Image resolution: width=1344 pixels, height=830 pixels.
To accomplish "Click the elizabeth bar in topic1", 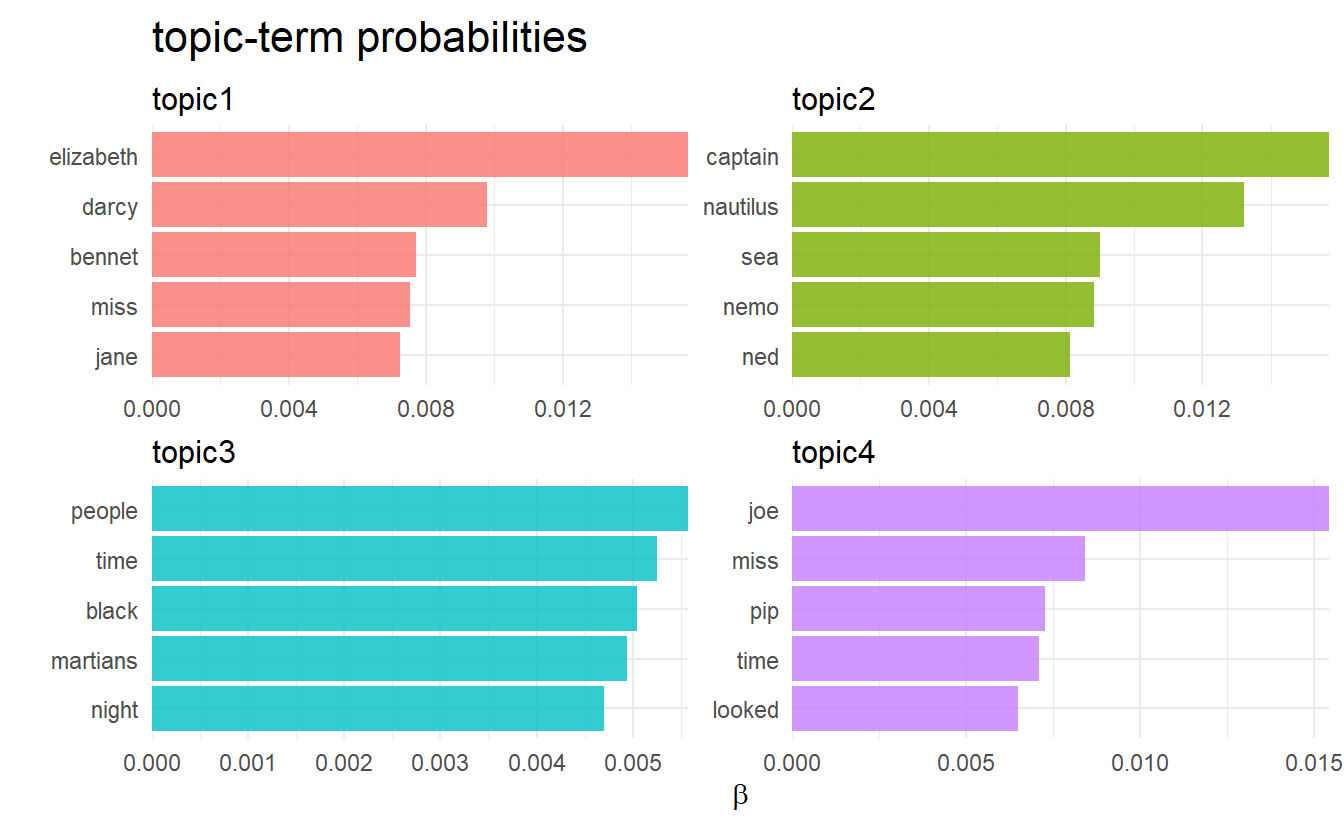I will click(x=420, y=155).
